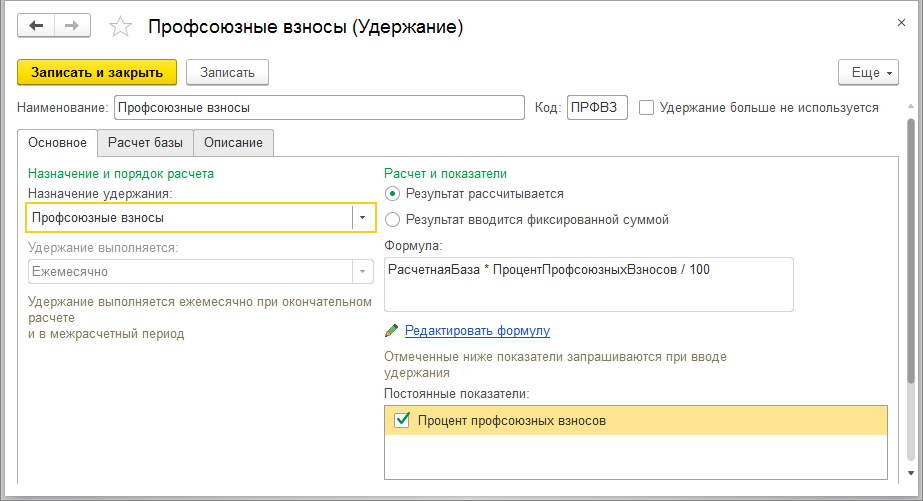Select 'Результат рассчитывается' radio option
The image size is (923, 501).
pyautogui.click(x=393, y=194)
